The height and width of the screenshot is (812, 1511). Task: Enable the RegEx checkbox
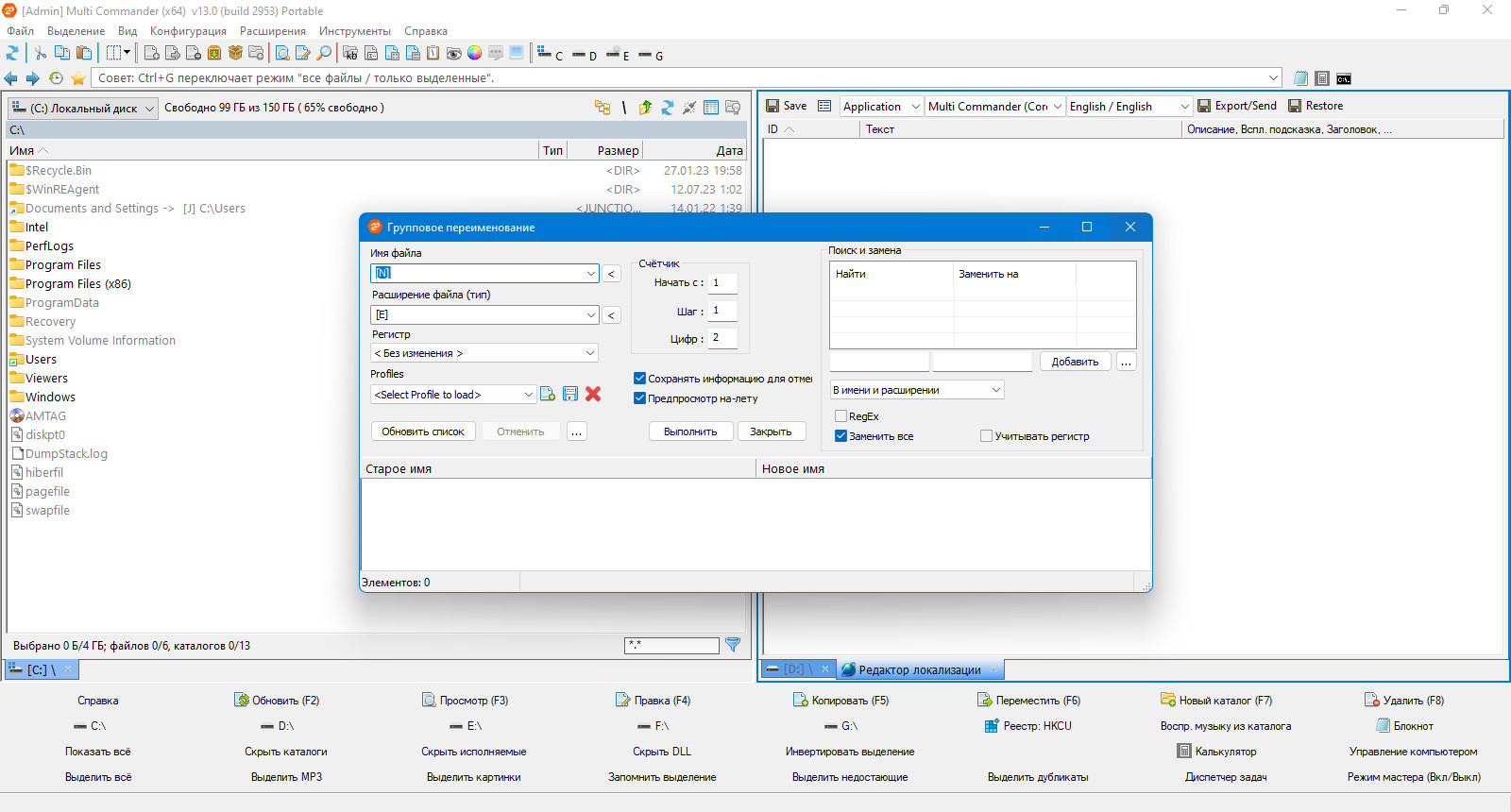(840, 416)
